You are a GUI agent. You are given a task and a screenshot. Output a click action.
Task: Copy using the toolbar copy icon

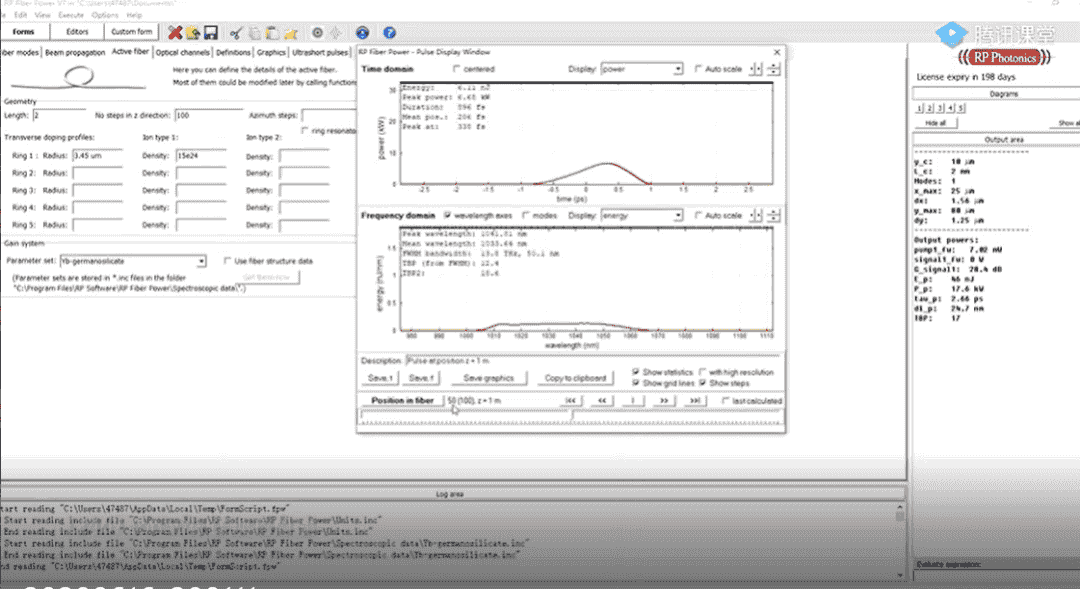[x=255, y=32]
